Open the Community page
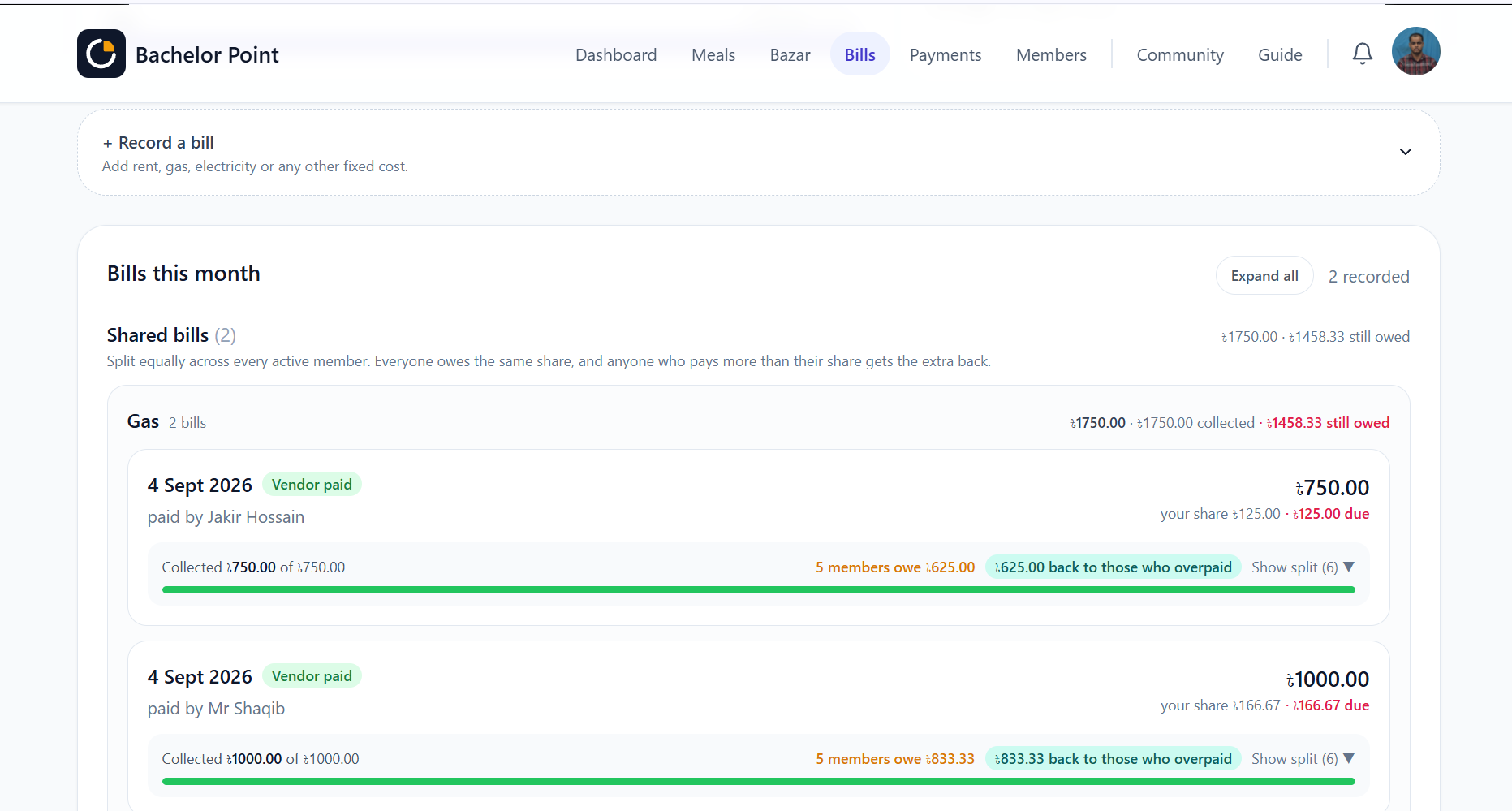The image size is (1512, 811). click(1180, 54)
